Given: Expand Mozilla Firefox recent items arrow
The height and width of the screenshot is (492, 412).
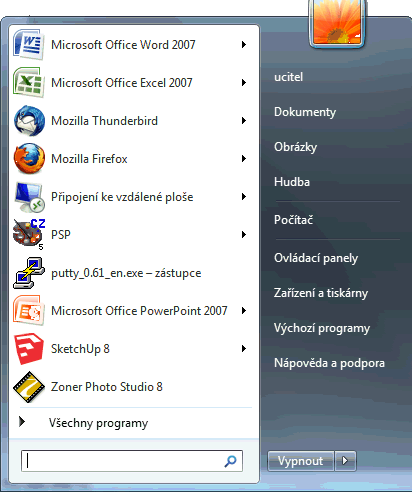Looking at the screenshot, I should (244, 159).
